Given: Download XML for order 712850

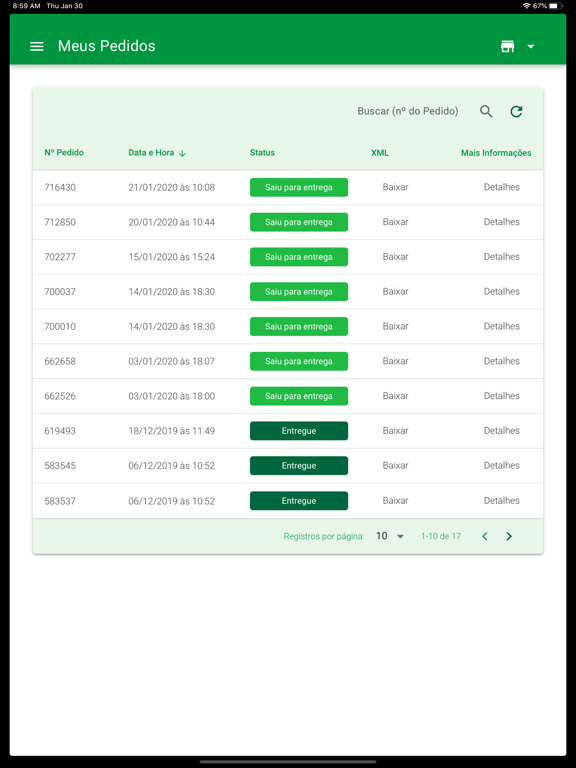Looking at the screenshot, I should pos(395,222).
